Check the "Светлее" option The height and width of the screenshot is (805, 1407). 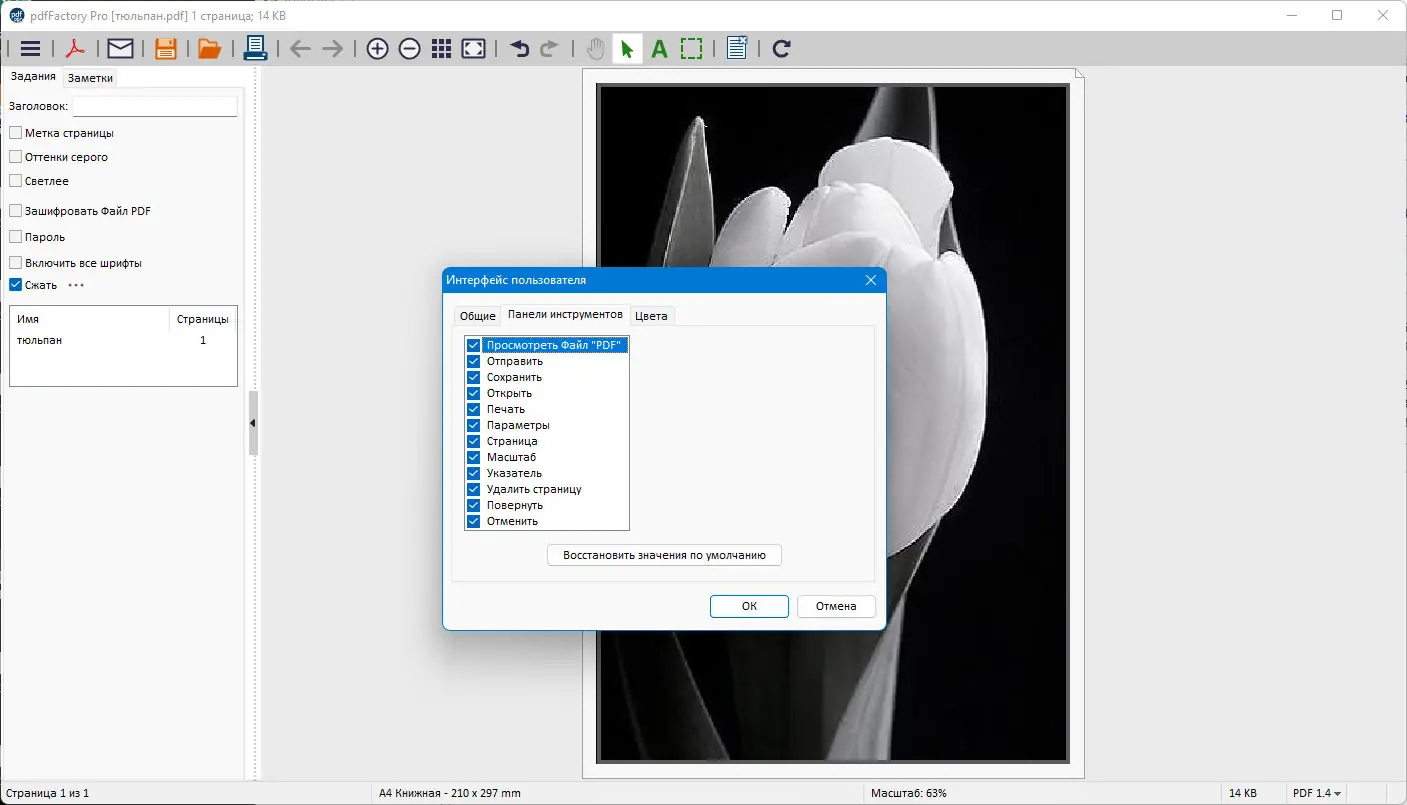click(x=16, y=181)
